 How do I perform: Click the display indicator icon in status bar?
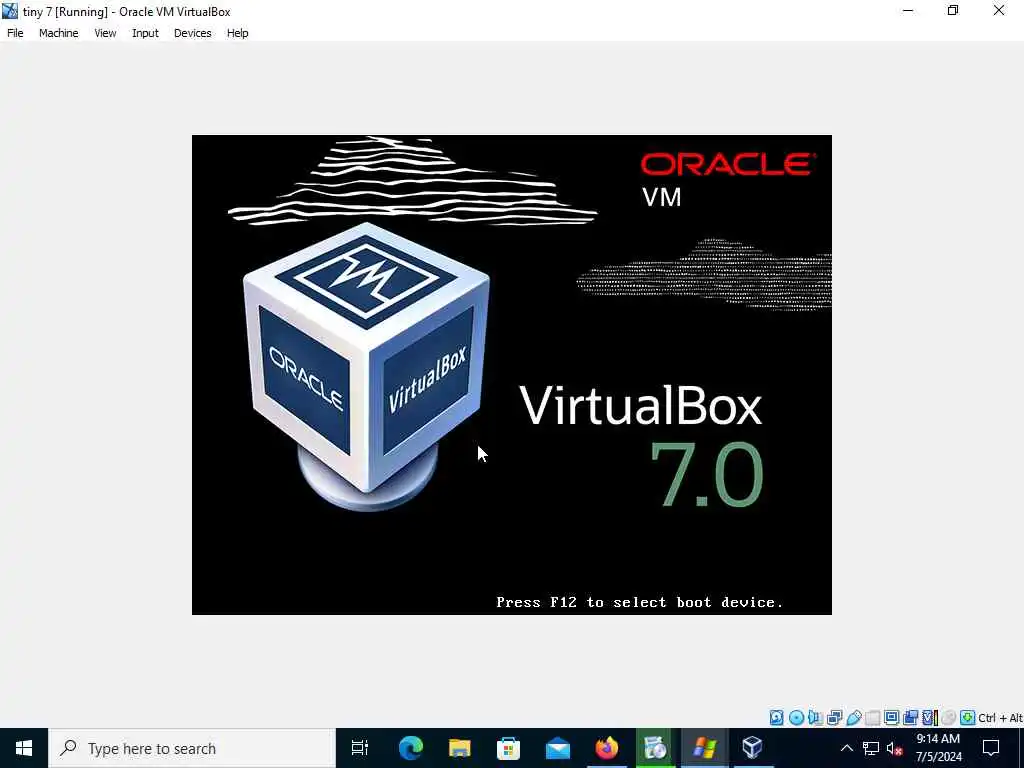pos(891,717)
